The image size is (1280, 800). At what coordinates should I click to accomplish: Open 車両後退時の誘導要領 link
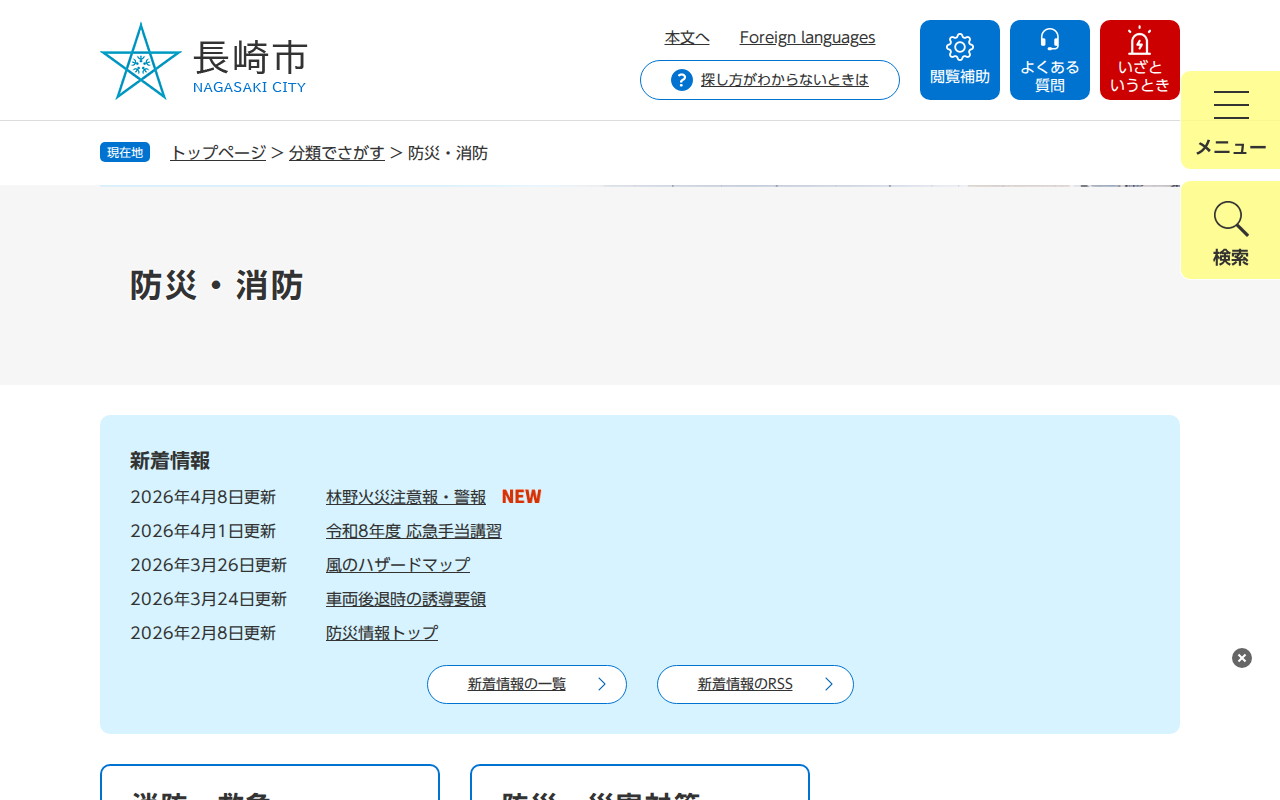point(406,599)
